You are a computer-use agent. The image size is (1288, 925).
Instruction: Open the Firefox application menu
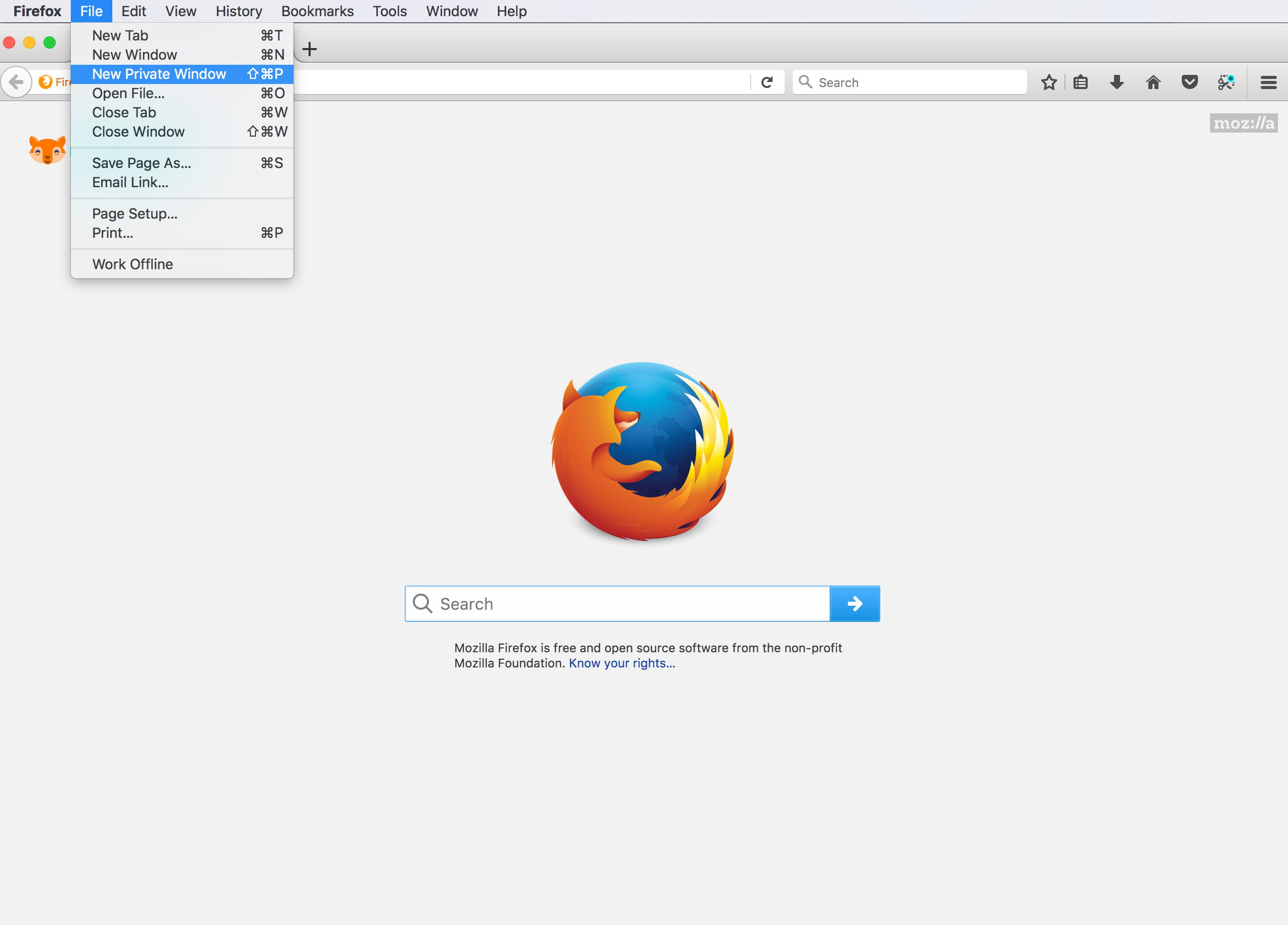[37, 11]
